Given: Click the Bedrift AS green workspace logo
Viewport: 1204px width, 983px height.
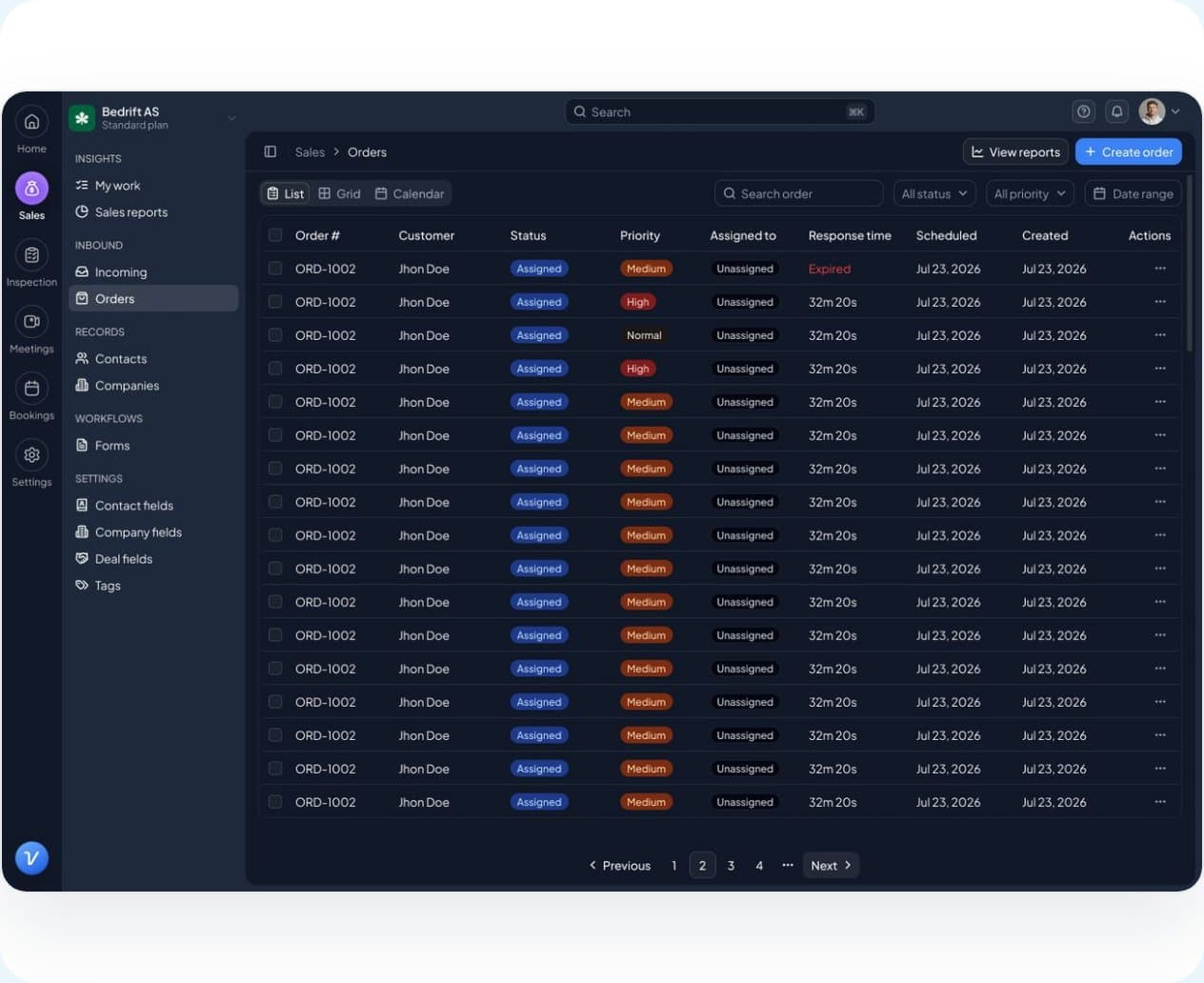Looking at the screenshot, I should [x=82, y=118].
